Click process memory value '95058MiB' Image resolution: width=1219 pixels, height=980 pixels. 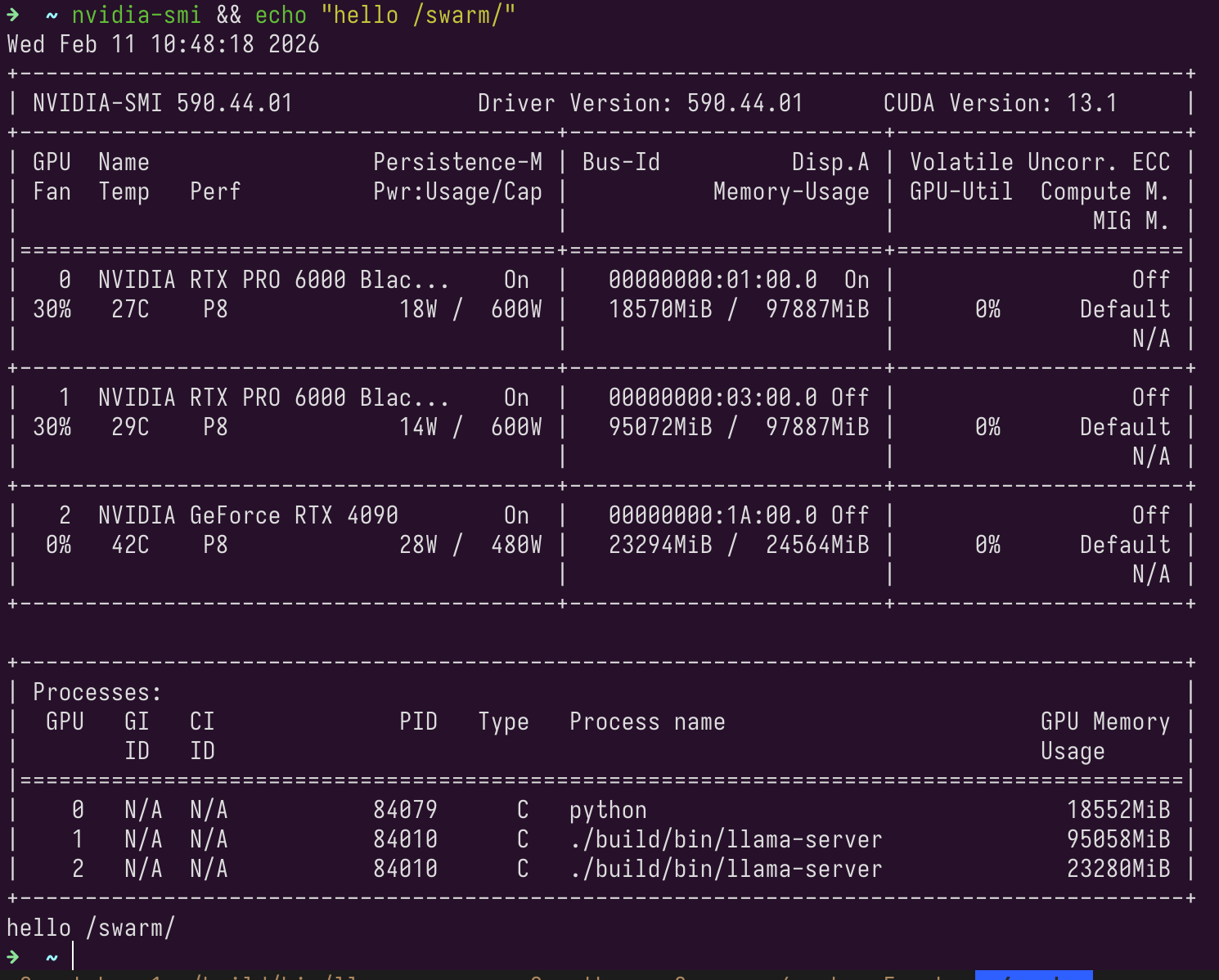pyautogui.click(x=1118, y=839)
